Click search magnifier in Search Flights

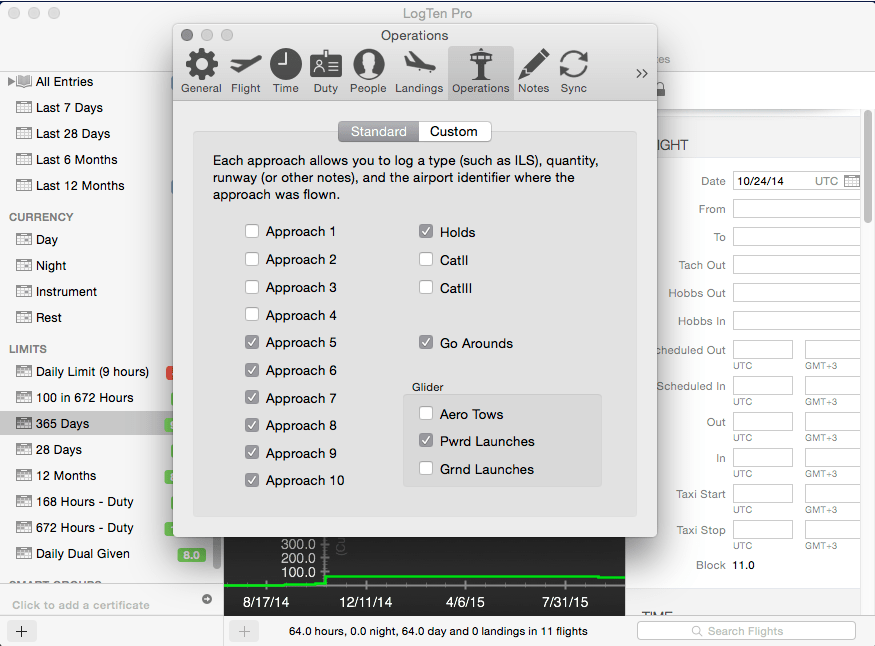(x=696, y=631)
